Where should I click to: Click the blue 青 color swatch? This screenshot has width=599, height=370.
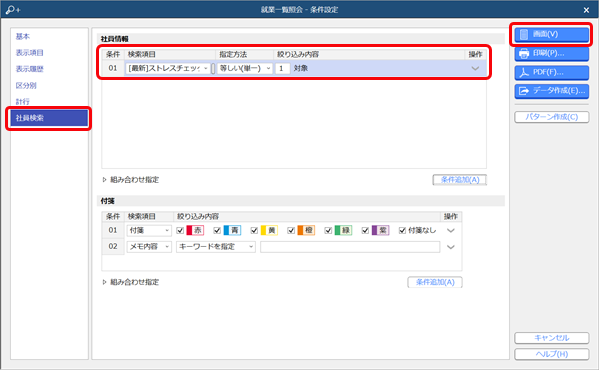pyautogui.click(x=232, y=231)
